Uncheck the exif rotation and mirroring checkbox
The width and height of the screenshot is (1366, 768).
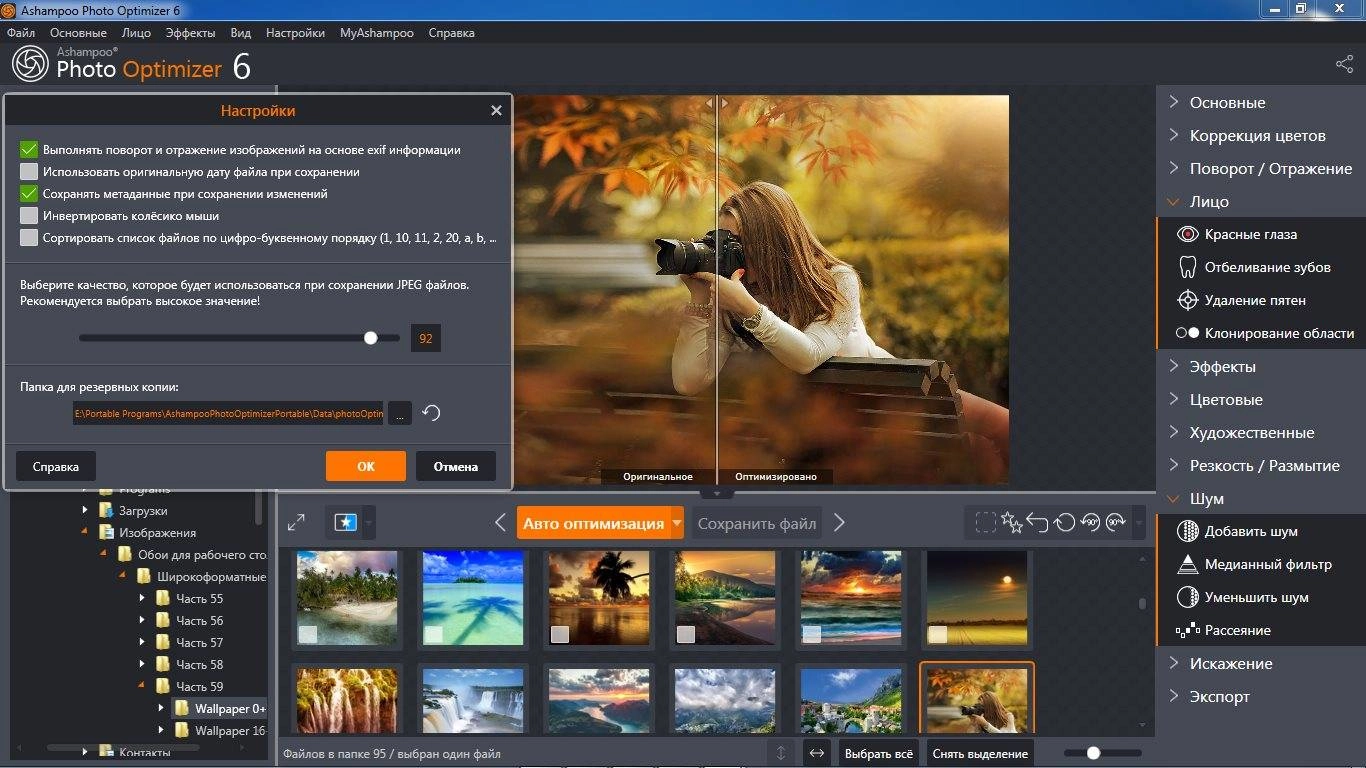coord(28,150)
